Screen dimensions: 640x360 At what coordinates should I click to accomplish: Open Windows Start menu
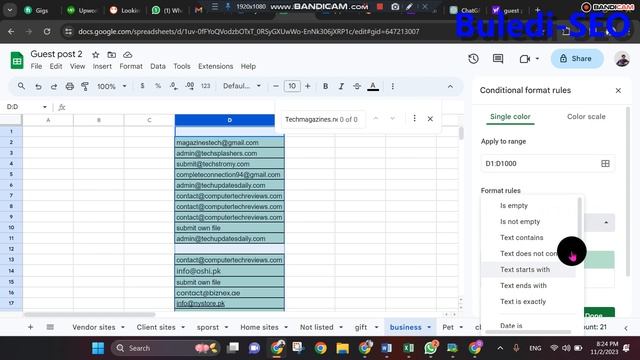(98, 348)
